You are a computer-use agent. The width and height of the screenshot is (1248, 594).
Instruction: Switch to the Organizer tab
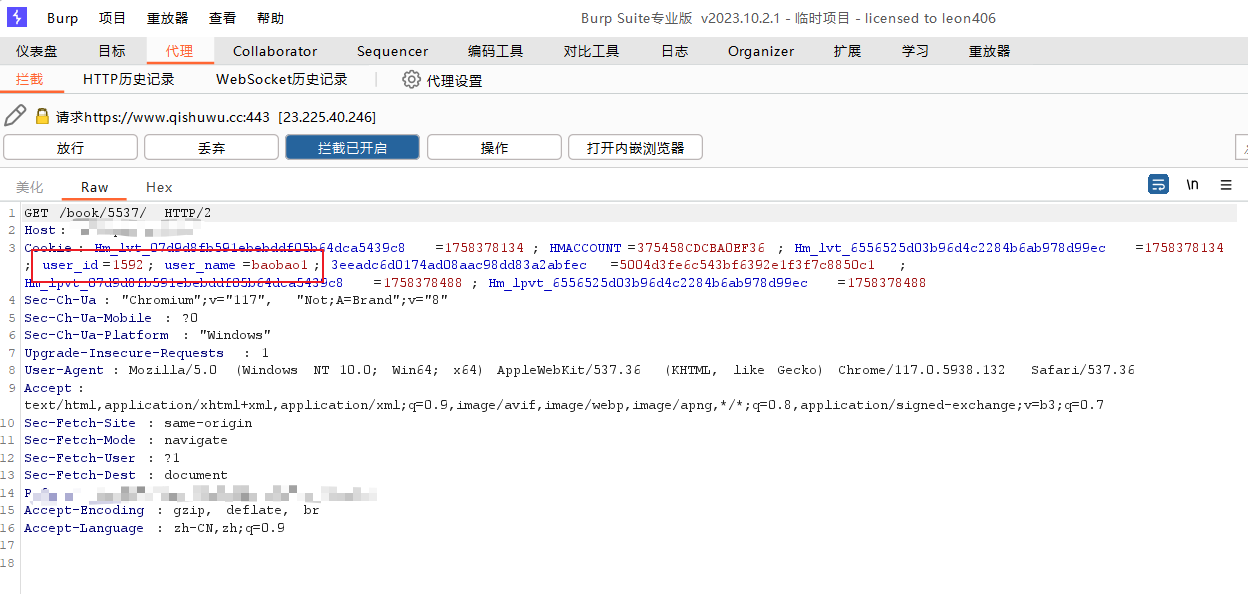(x=761, y=51)
